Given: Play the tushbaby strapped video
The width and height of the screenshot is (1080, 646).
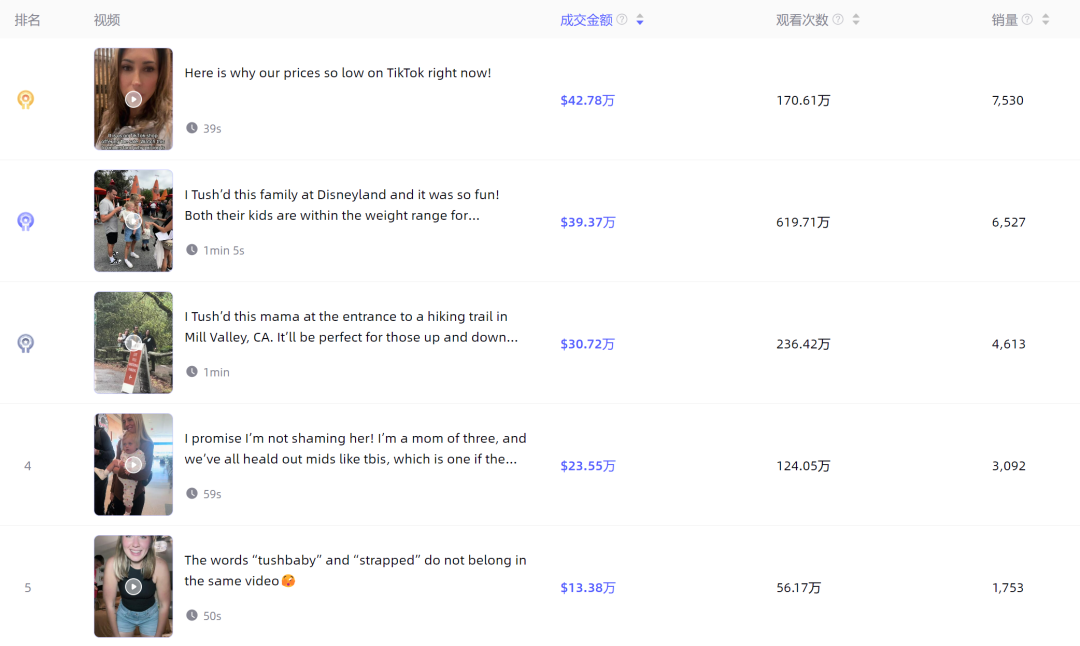Looking at the screenshot, I should point(133,587).
